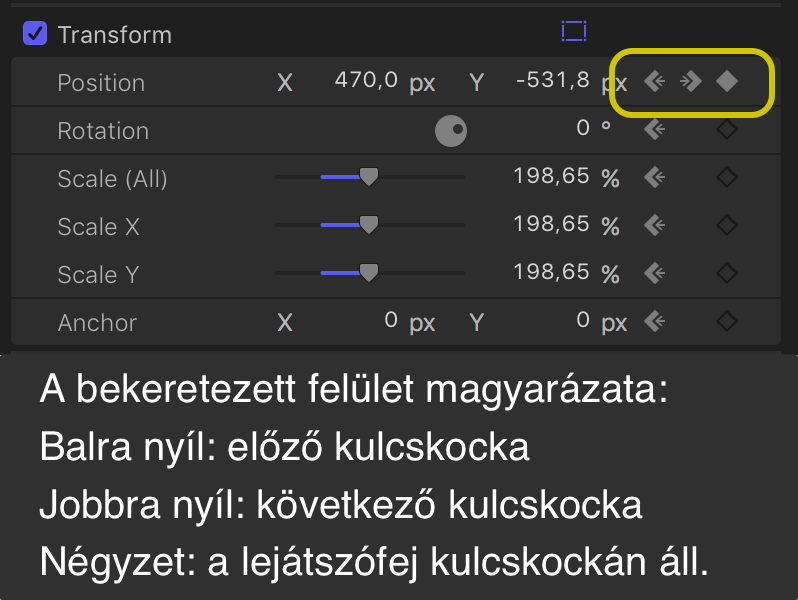Go to previous Anchor keyframe

click(x=654, y=321)
